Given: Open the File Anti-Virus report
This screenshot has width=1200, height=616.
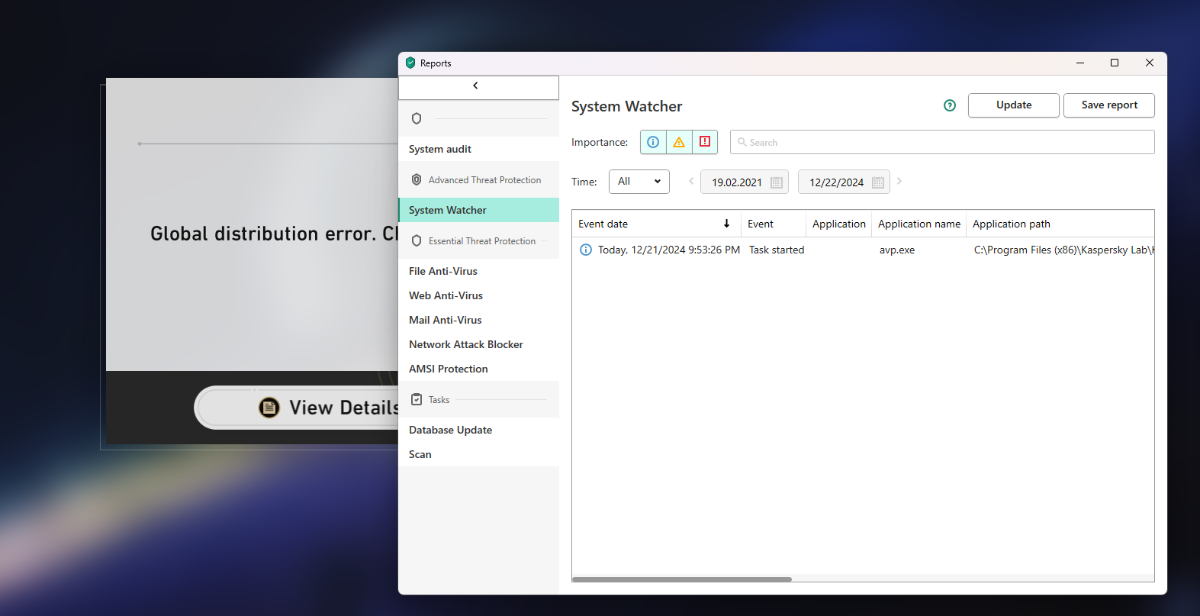Looking at the screenshot, I should point(443,271).
